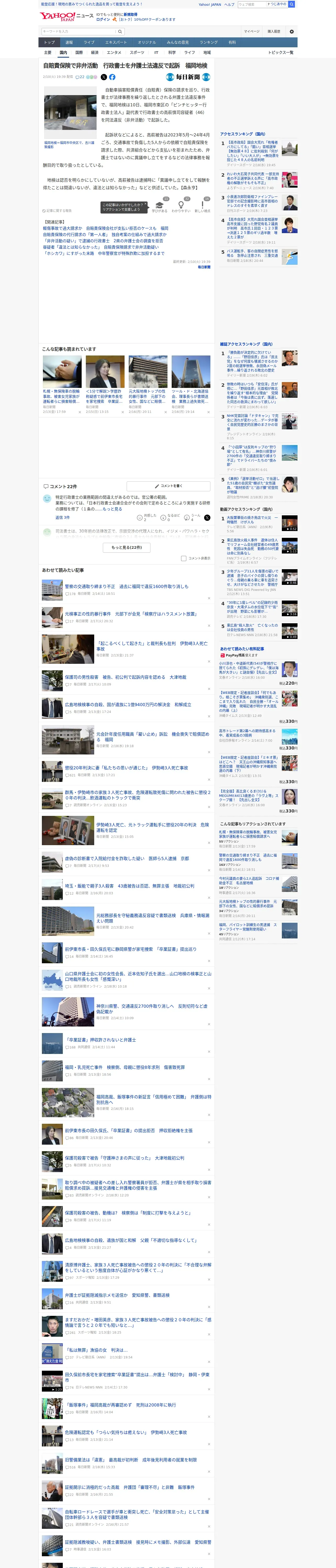Open 国際 category in sub-navigation

[79, 52]
